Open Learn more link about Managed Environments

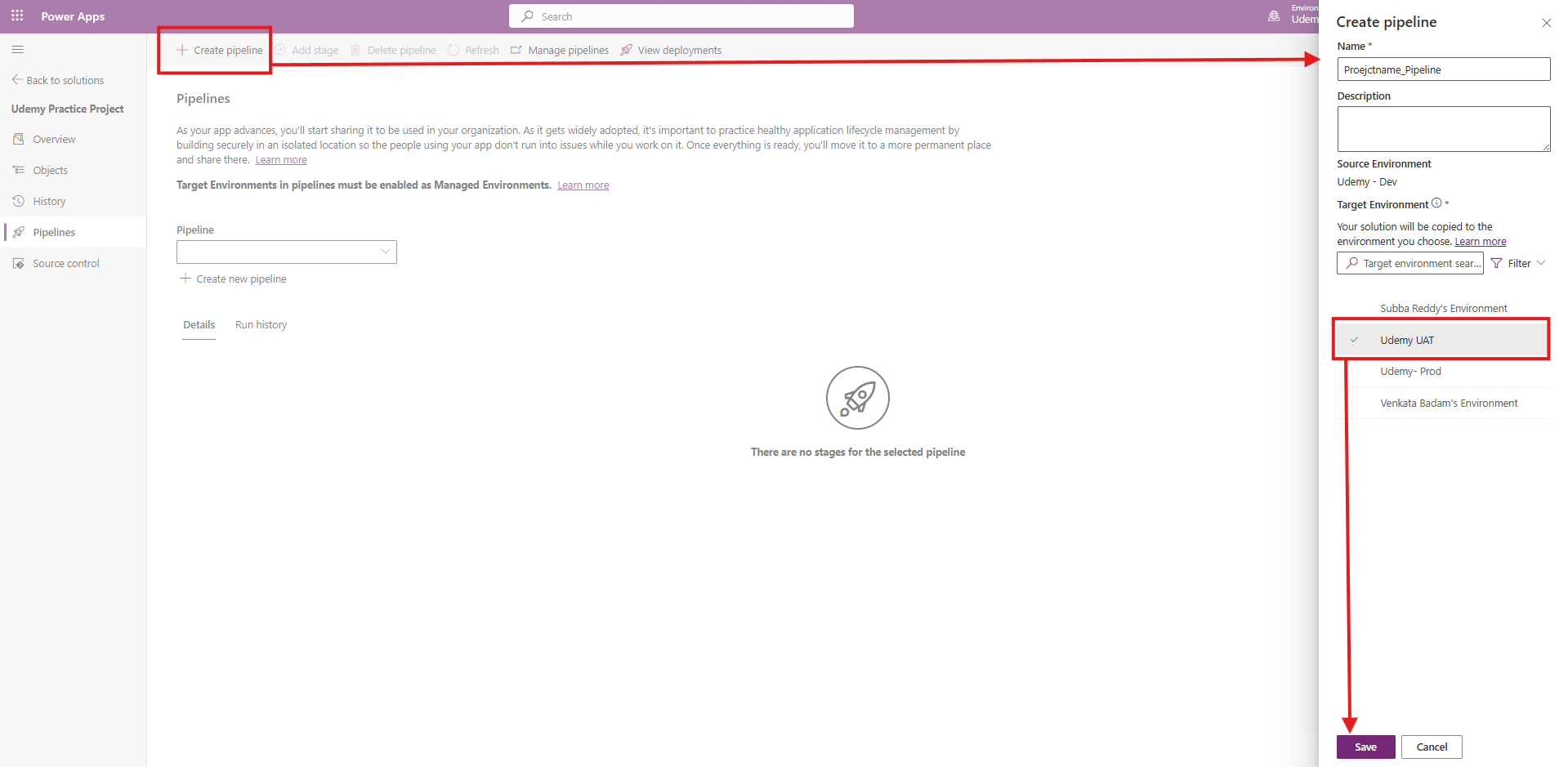583,185
